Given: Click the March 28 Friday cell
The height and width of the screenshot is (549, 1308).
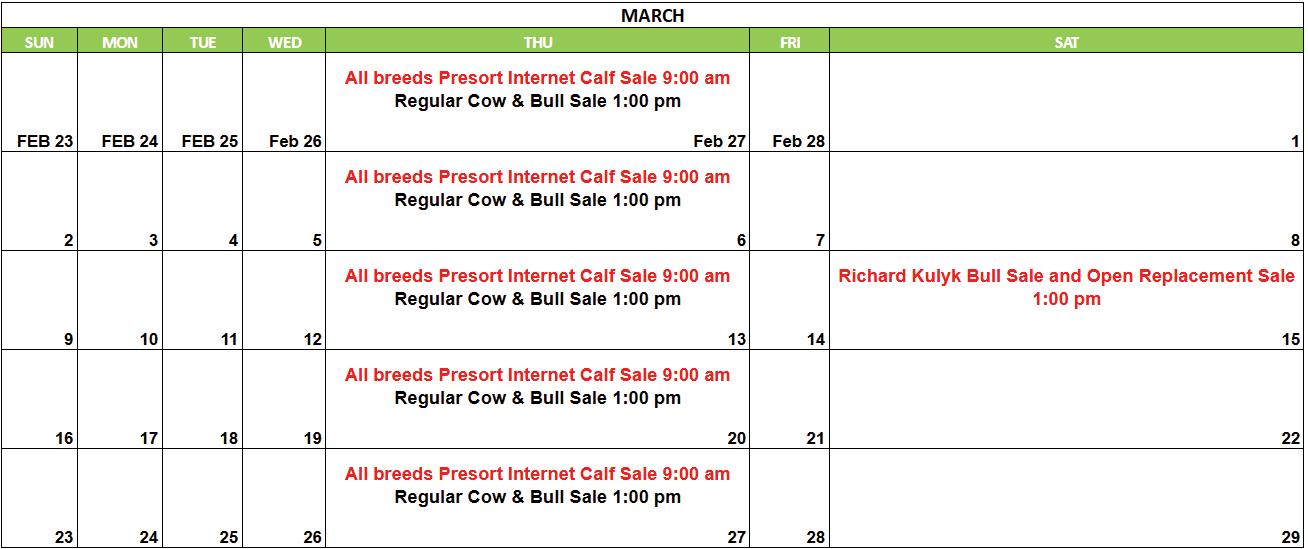Looking at the screenshot, I should (789, 498).
